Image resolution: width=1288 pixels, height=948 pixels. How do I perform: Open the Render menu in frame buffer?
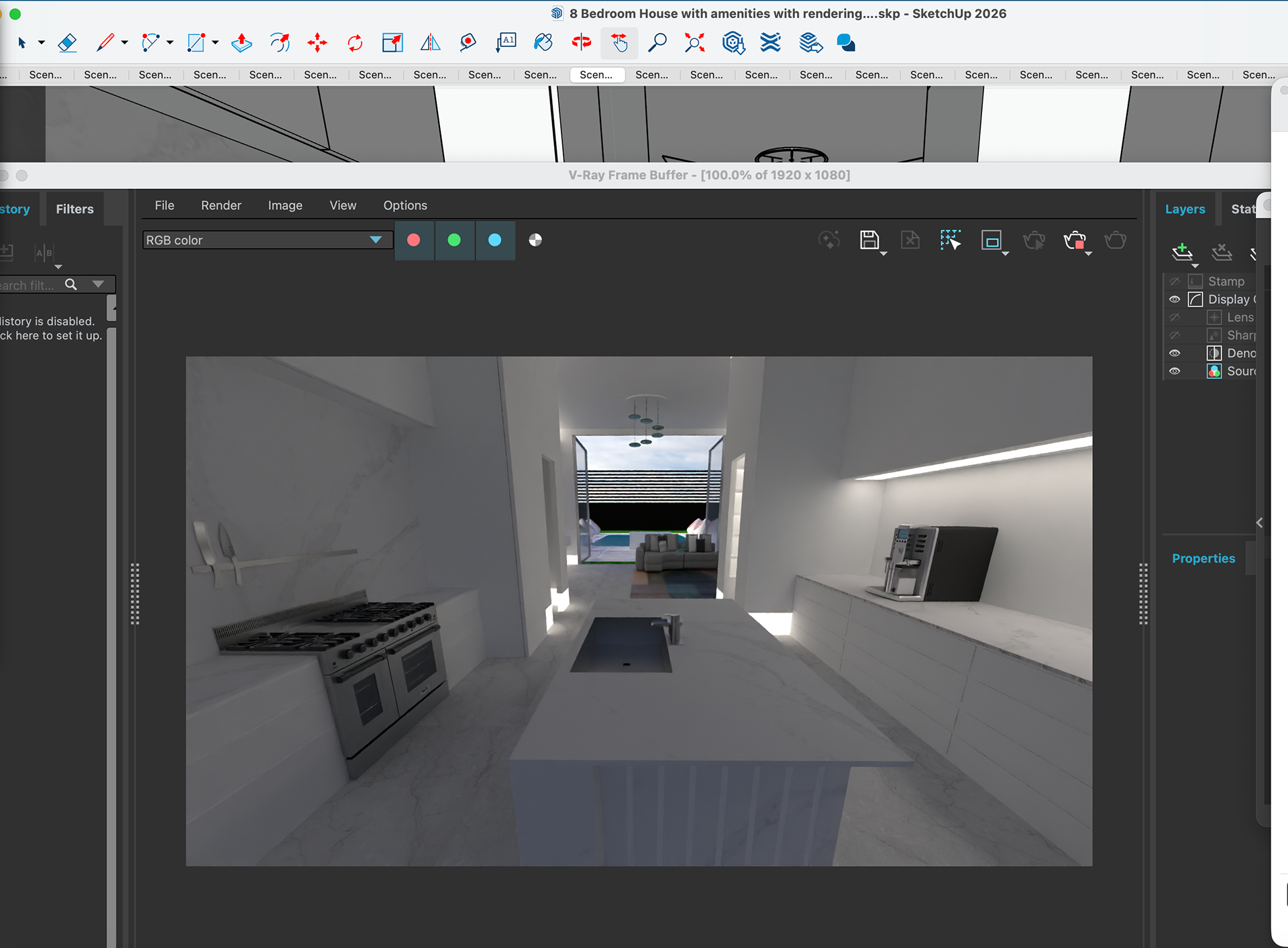(221, 205)
